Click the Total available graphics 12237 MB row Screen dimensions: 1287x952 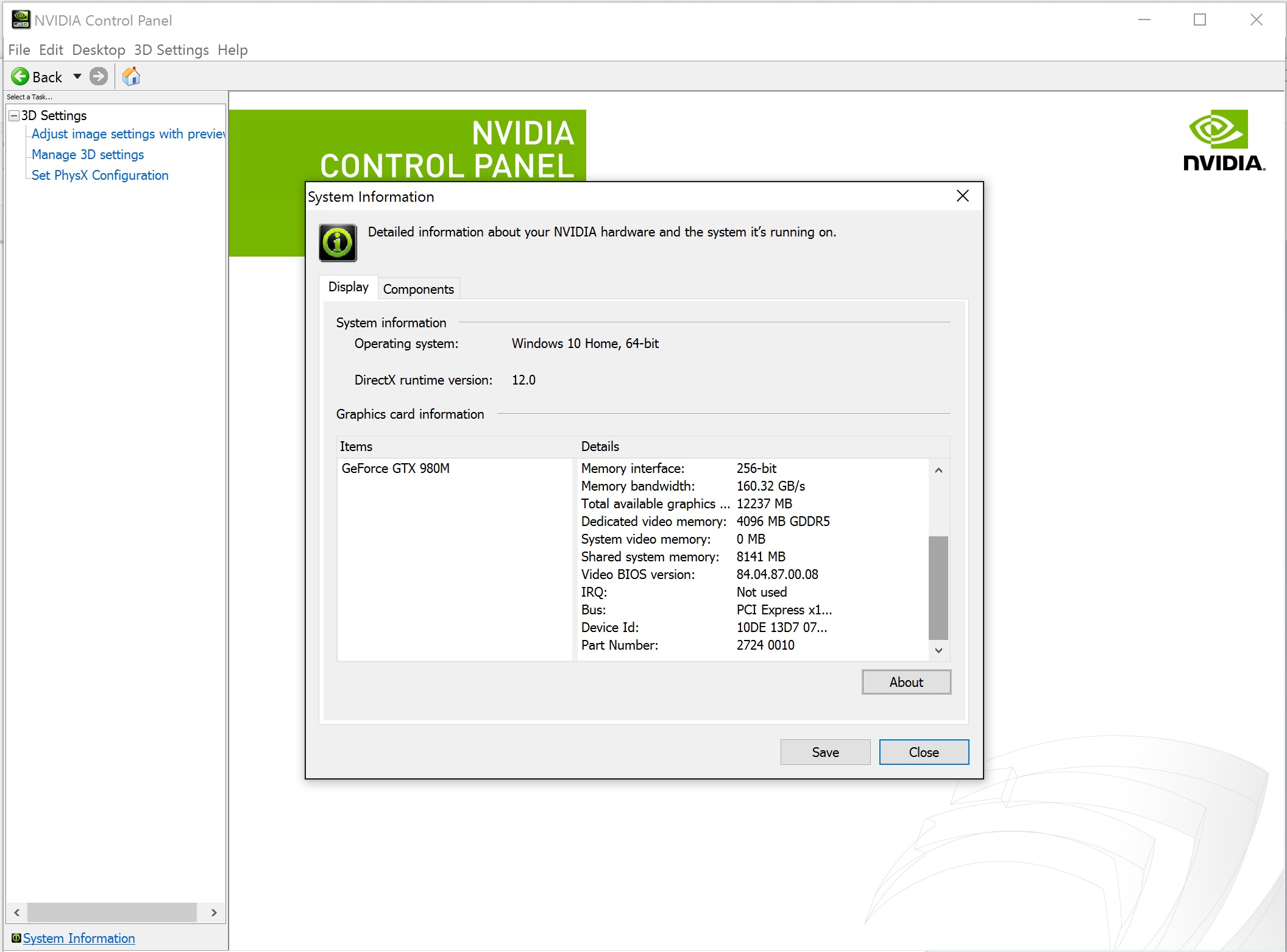coord(753,503)
